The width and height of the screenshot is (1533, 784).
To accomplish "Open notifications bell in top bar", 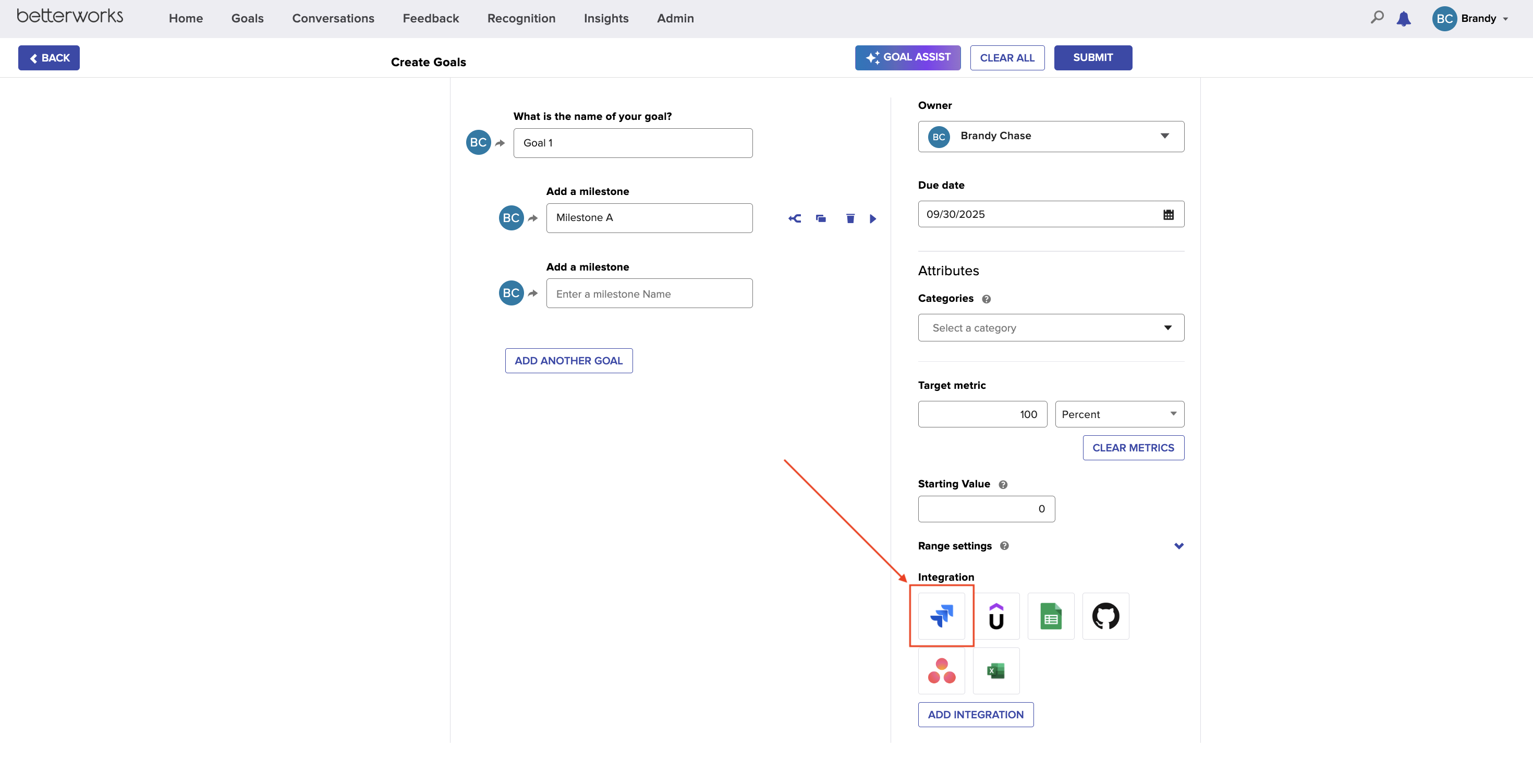I will (x=1403, y=18).
